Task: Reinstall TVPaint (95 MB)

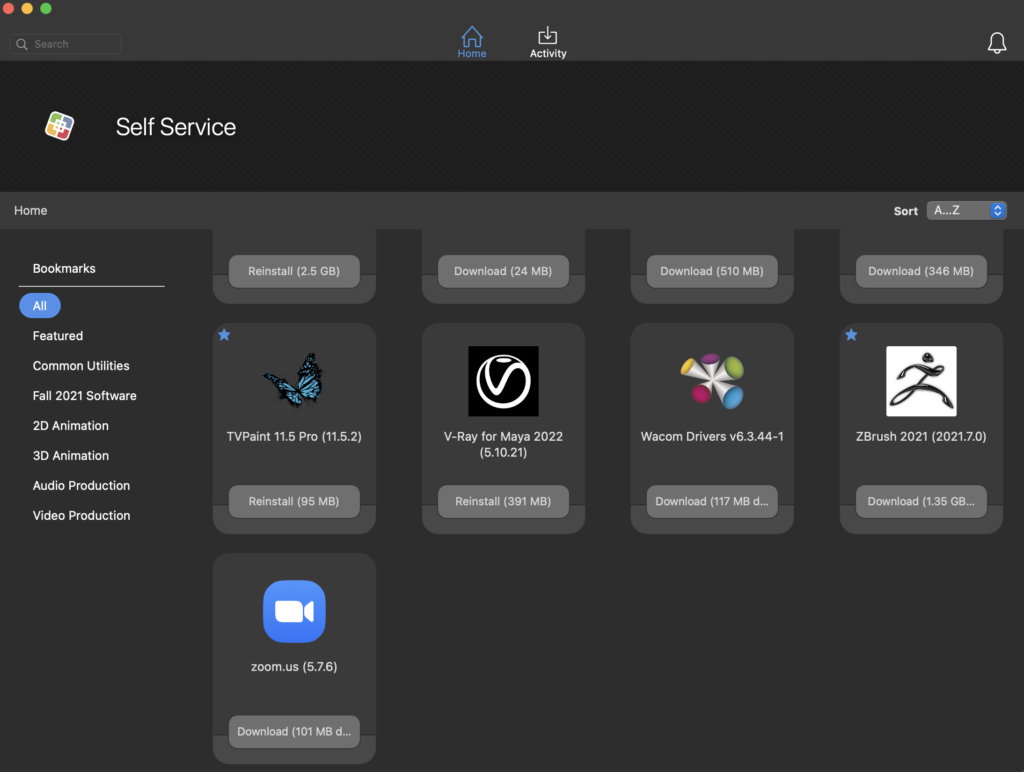Action: (x=294, y=502)
